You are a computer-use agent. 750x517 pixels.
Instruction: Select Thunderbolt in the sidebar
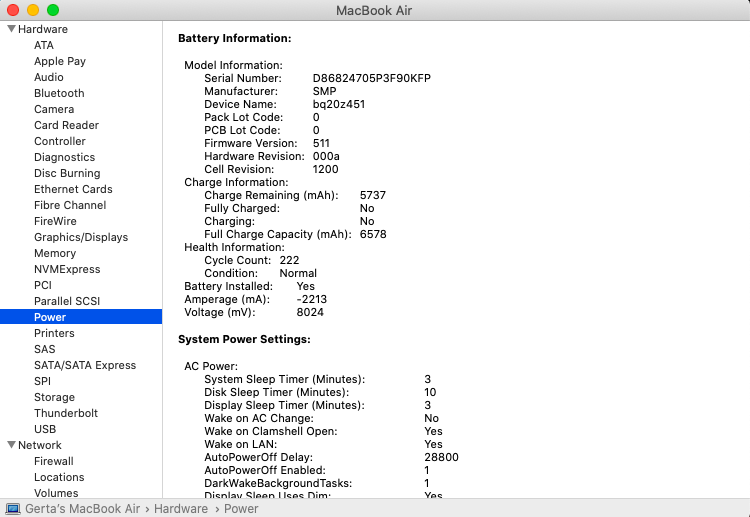tap(66, 413)
